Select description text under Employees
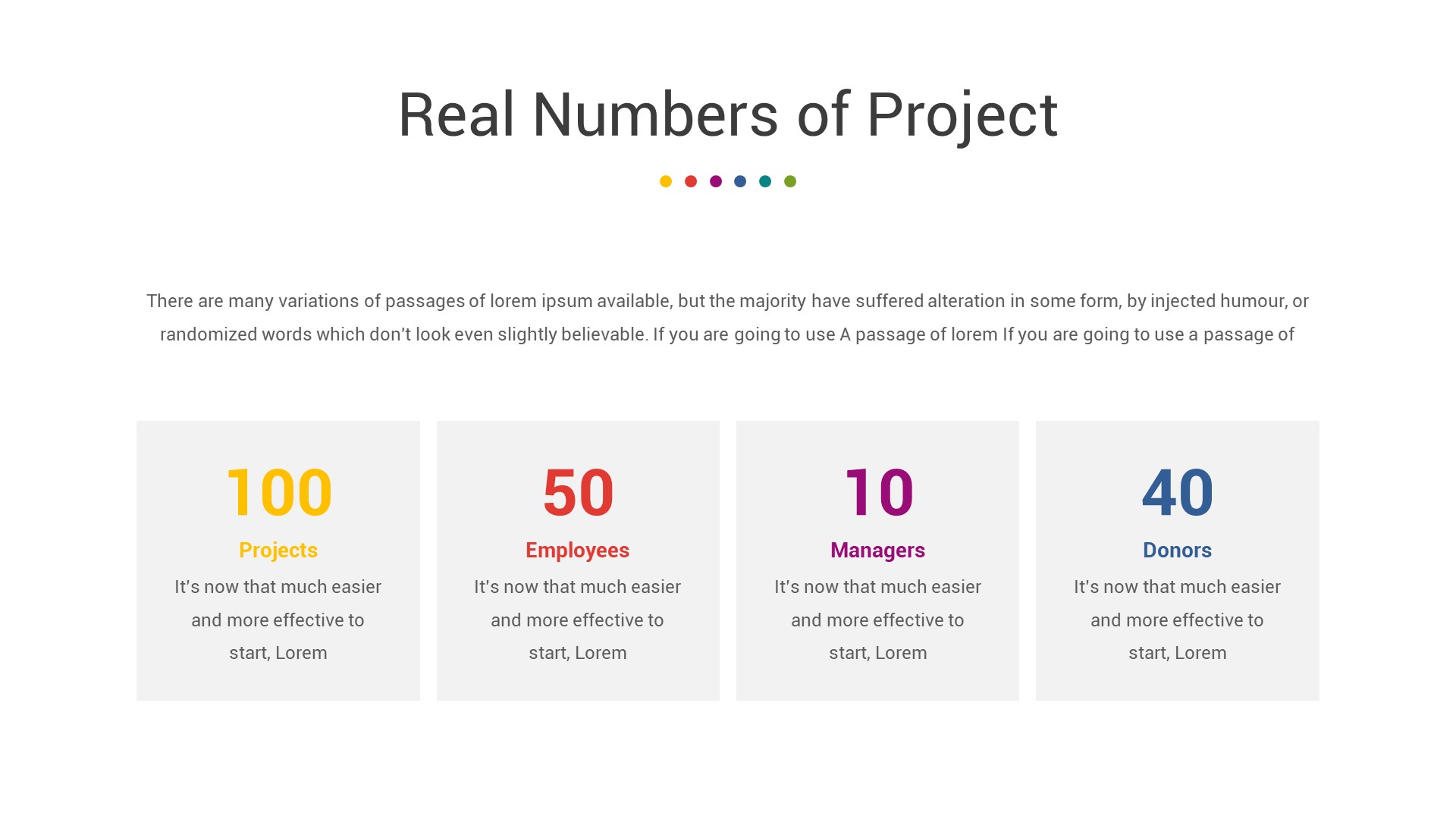This screenshot has height=819, width=1456. [x=578, y=620]
